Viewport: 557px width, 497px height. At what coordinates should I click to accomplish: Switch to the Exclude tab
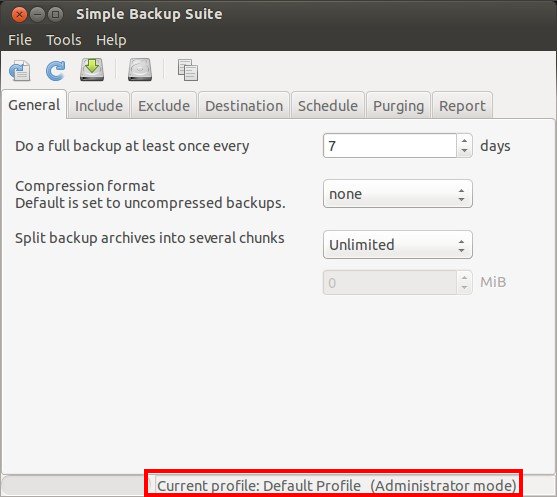[164, 106]
